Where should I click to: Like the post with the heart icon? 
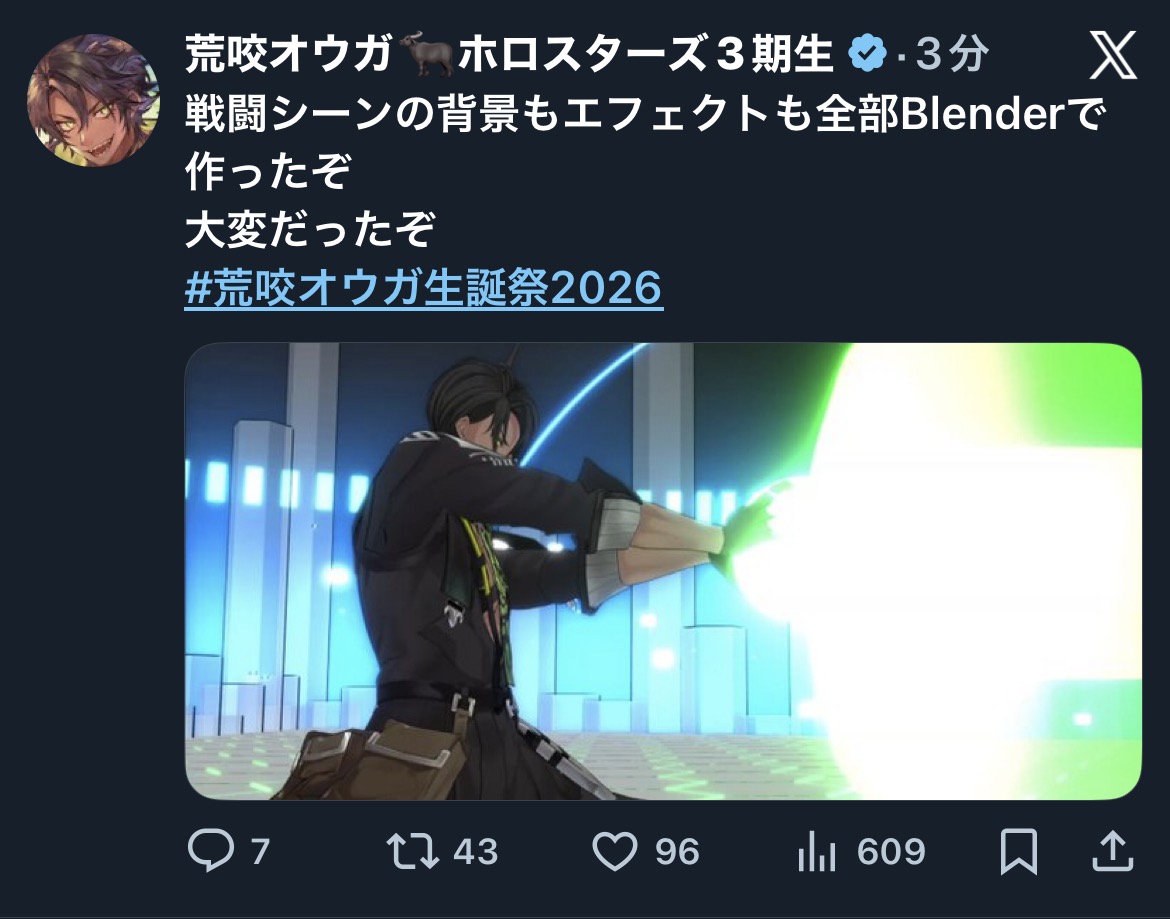click(615, 851)
